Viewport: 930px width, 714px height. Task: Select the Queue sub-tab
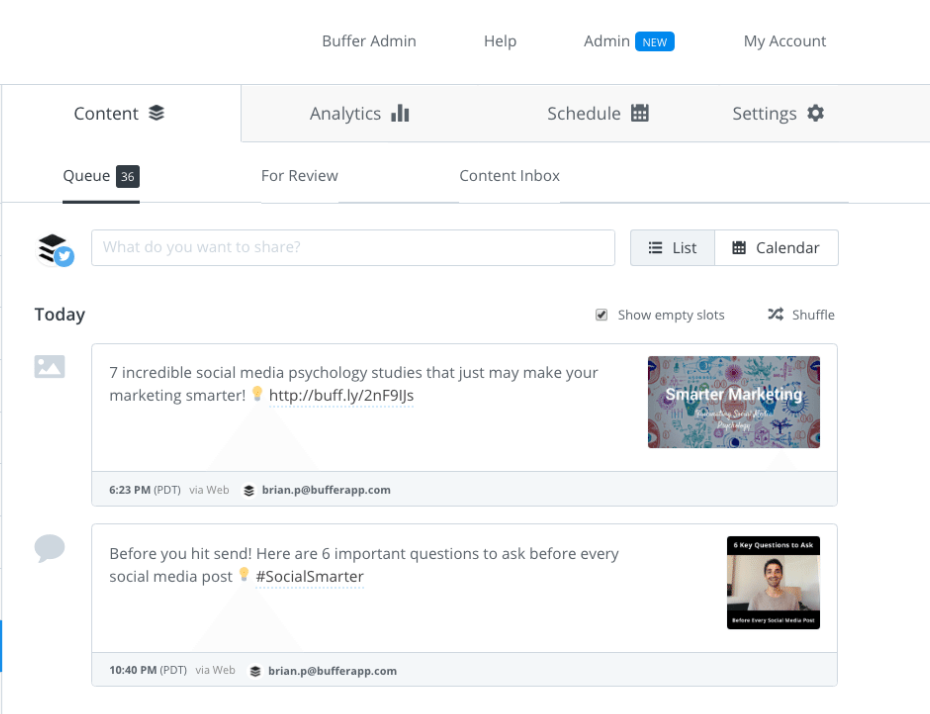point(101,176)
